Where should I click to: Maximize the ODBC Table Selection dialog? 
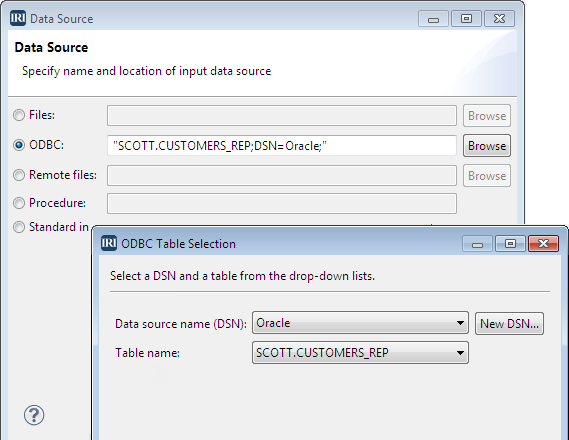[510, 243]
